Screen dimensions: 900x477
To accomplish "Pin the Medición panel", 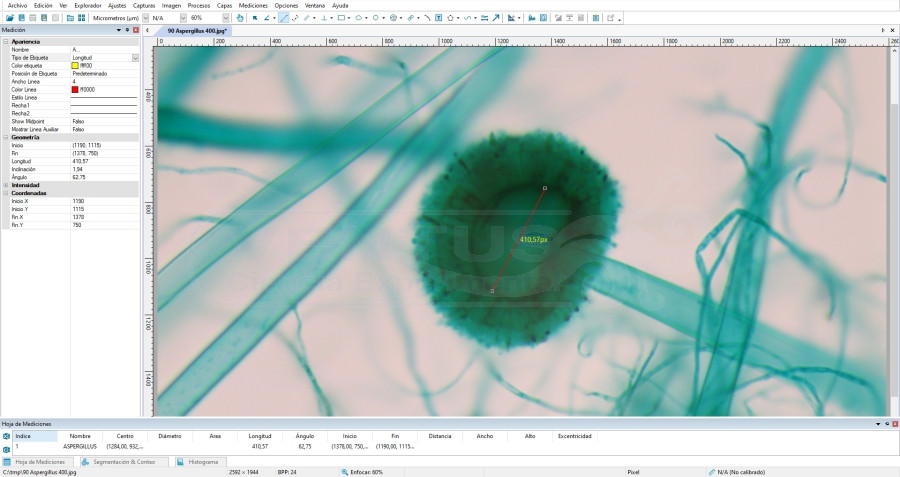I will 128,30.
